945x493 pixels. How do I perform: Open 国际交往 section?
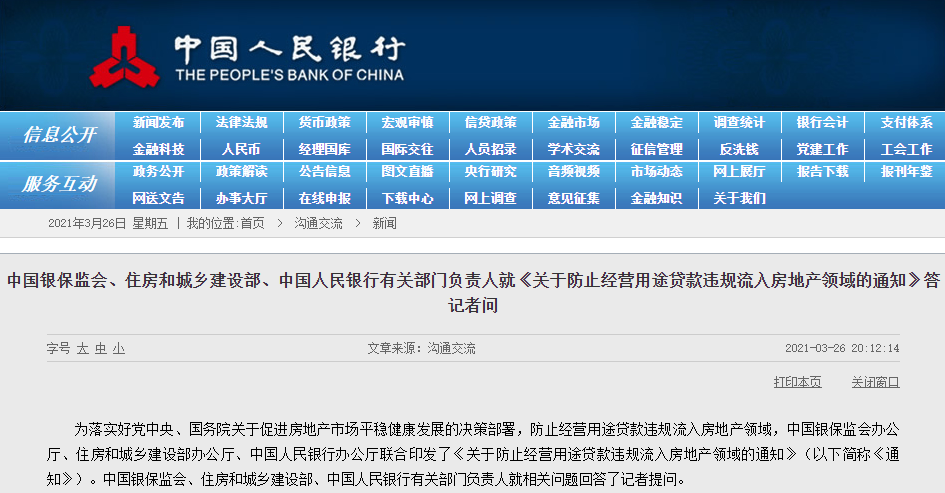click(x=407, y=149)
